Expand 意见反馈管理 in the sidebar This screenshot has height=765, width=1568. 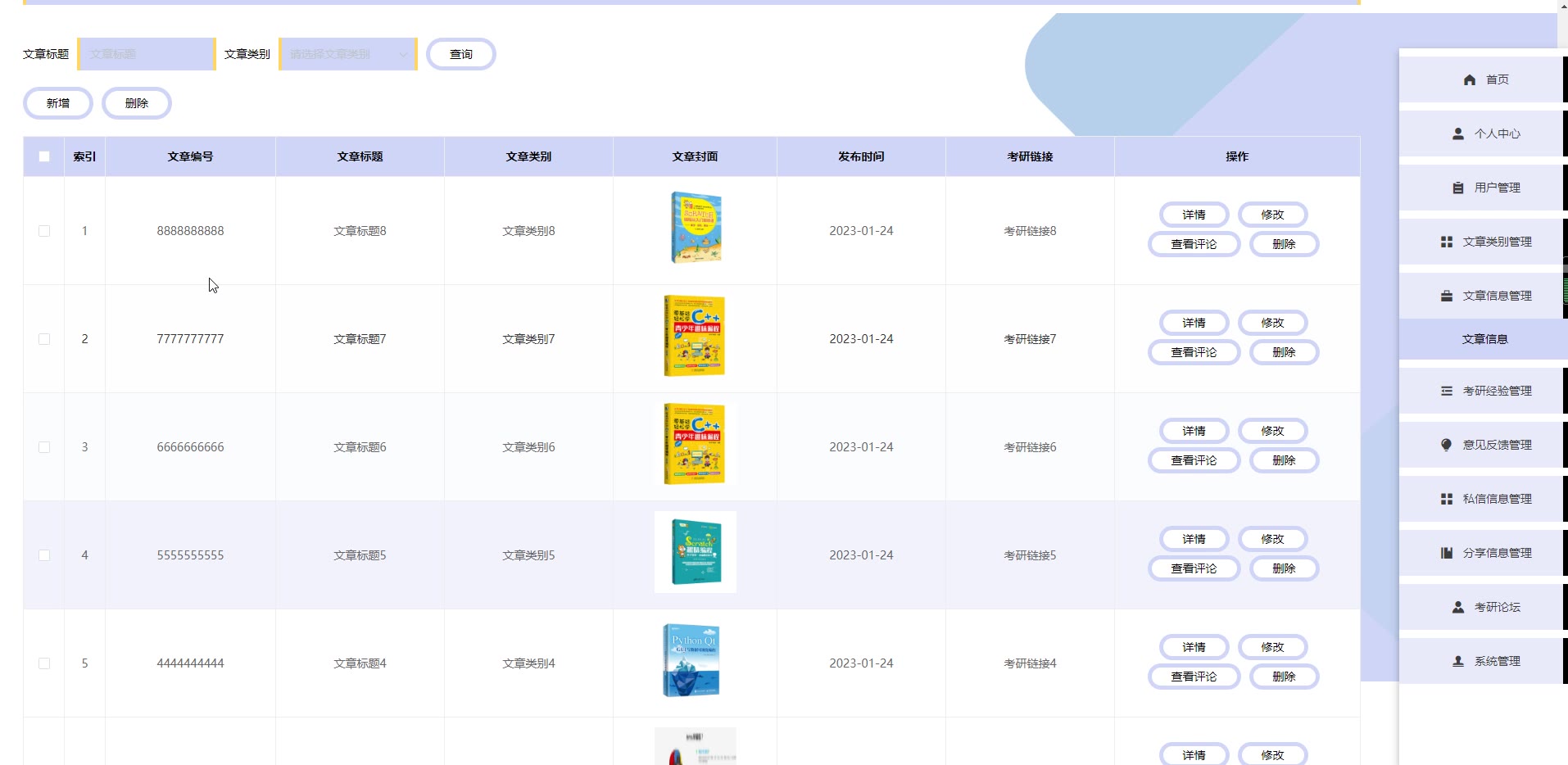(1483, 445)
